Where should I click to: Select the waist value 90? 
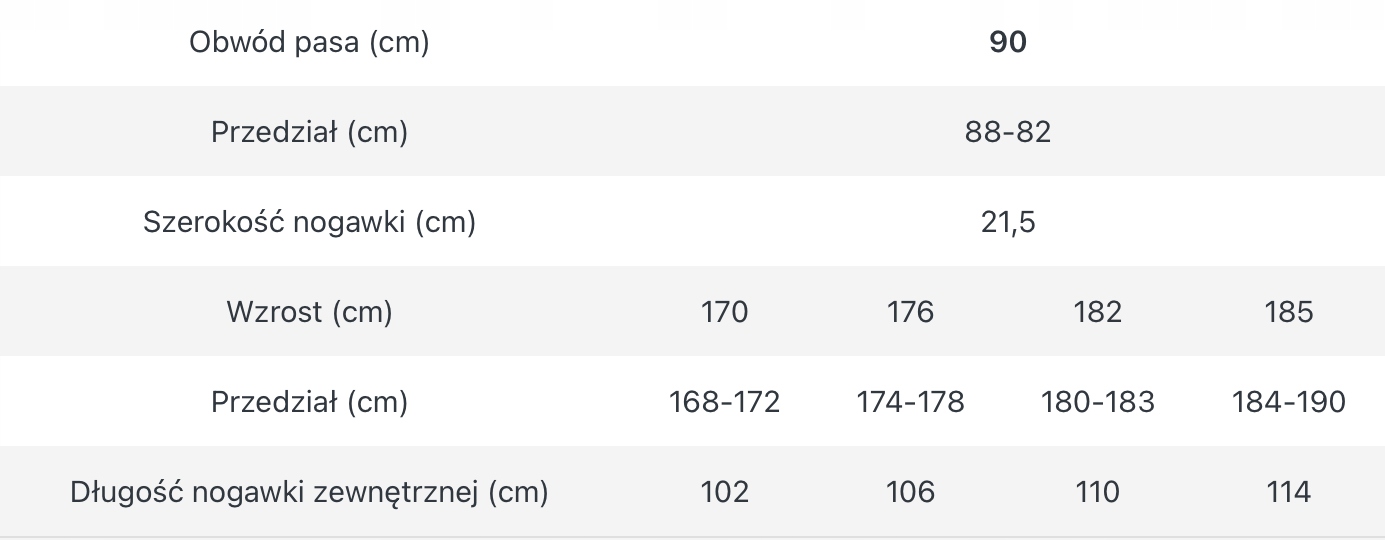tap(1008, 42)
